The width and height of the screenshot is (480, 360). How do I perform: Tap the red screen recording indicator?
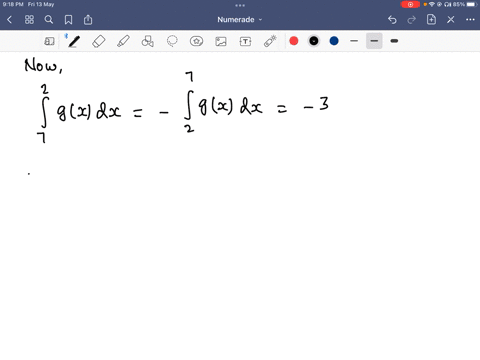(x=410, y=4)
